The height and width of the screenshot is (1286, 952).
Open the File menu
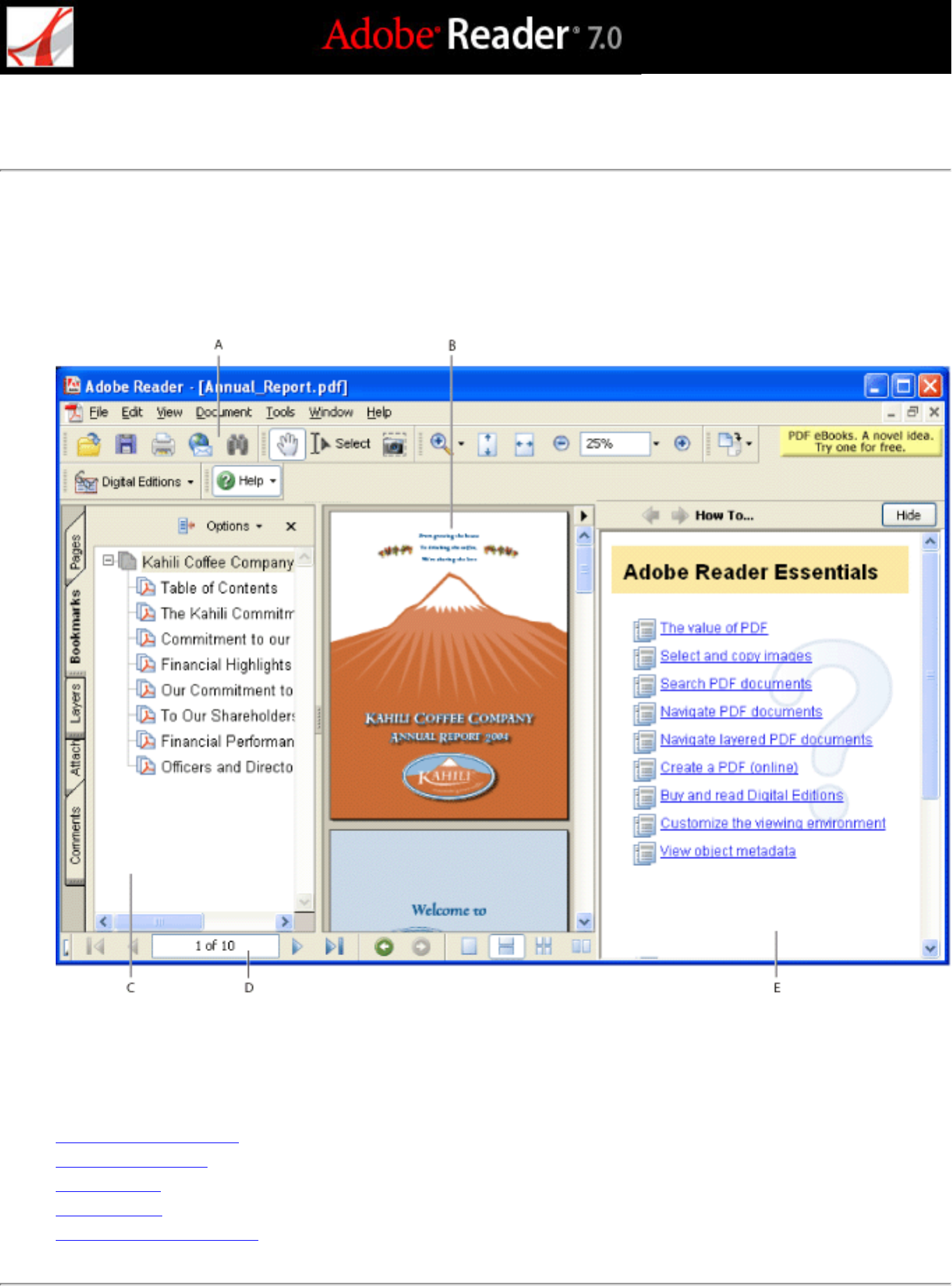[99, 412]
